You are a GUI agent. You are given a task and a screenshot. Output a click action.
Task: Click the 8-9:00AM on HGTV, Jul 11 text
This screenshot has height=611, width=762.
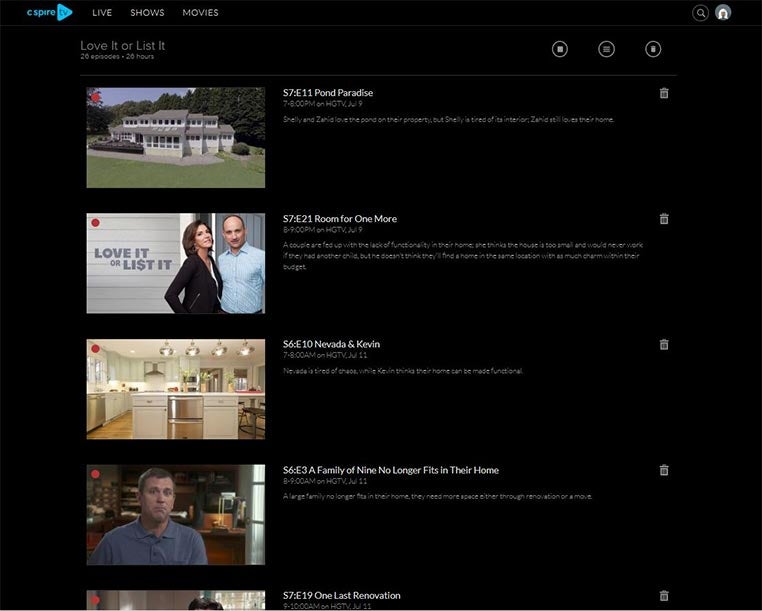click(x=325, y=481)
